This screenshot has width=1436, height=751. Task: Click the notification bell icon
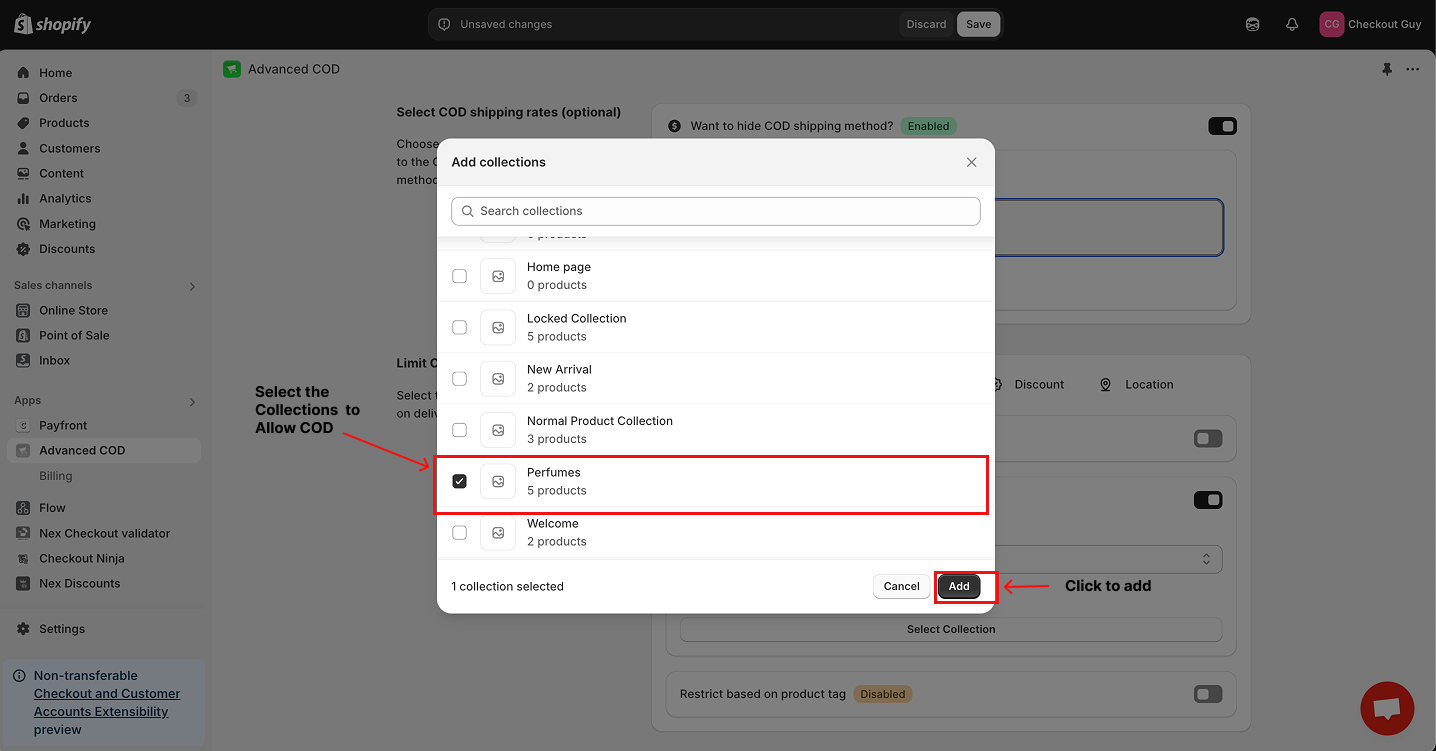click(x=1292, y=24)
